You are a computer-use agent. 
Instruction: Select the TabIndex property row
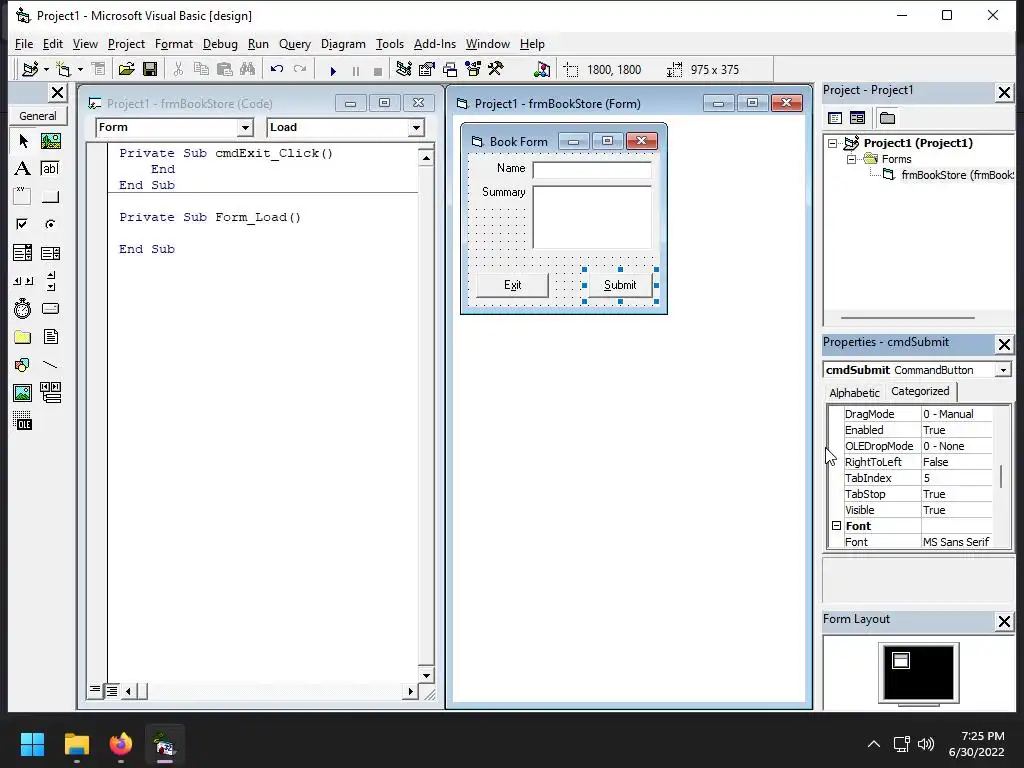coord(918,478)
